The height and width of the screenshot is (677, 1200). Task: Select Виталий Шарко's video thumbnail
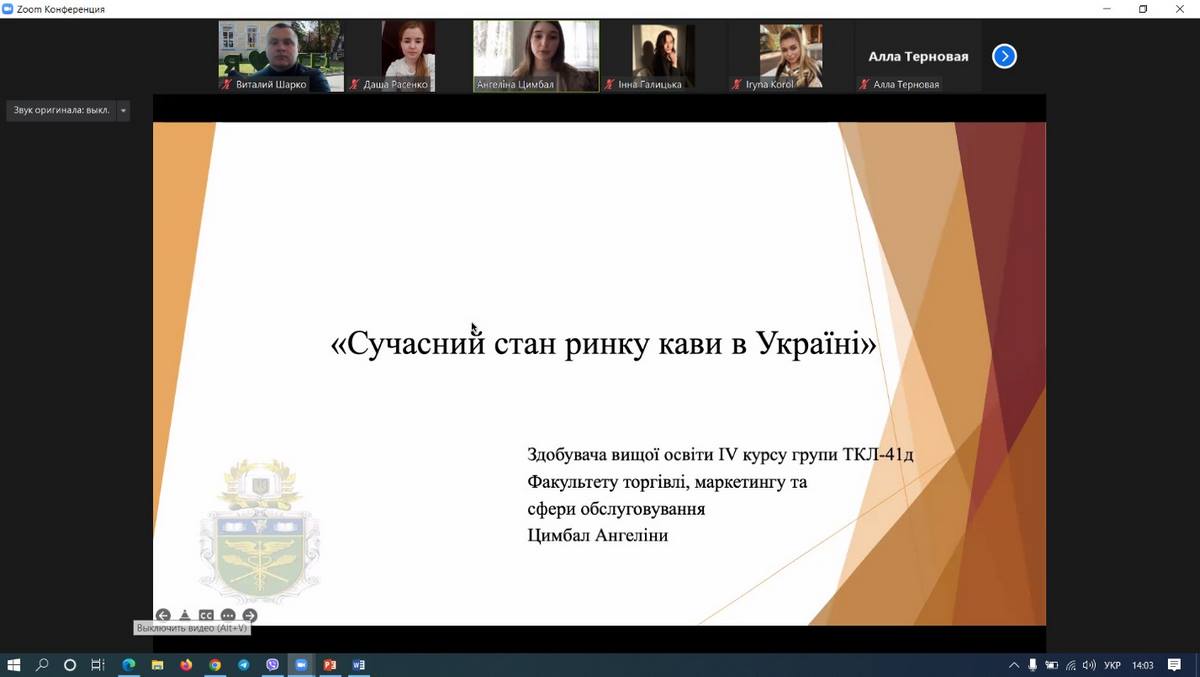tap(281, 56)
